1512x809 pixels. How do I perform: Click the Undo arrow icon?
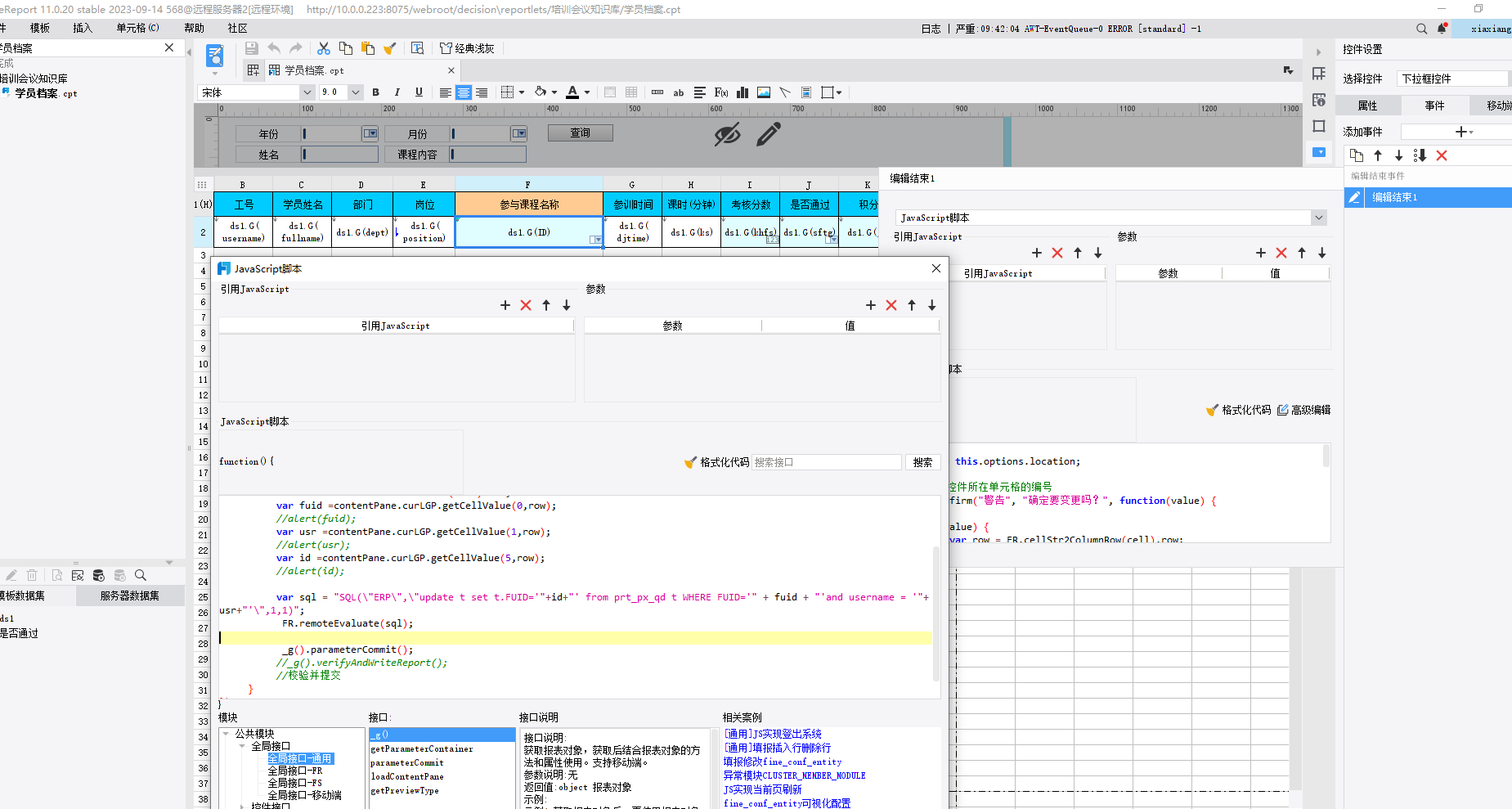pos(274,48)
